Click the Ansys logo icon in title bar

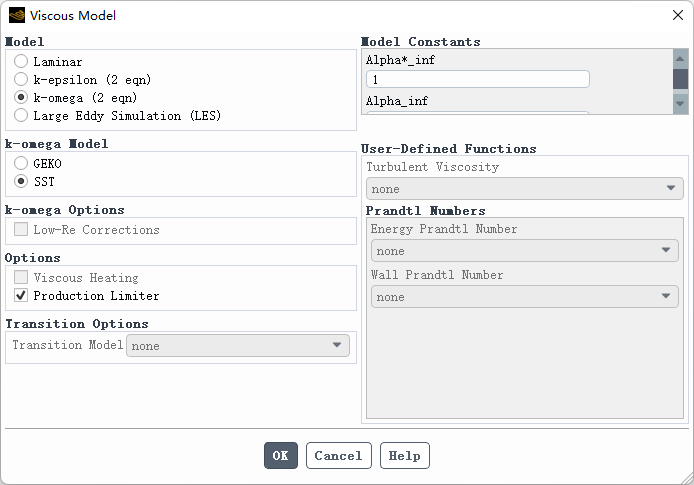click(17, 15)
